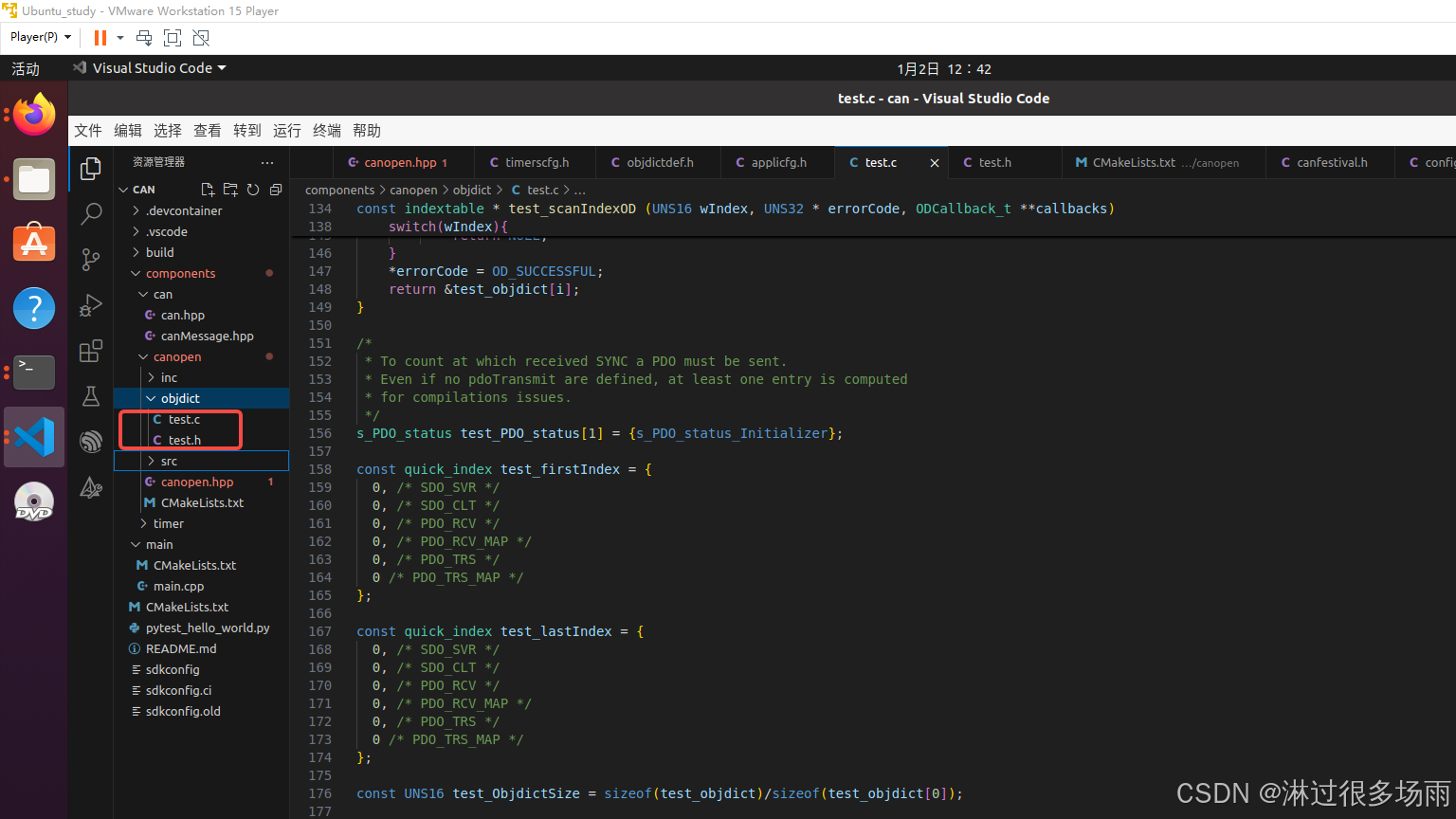Open the 终端 (Terminal) menu
The width and height of the screenshot is (1456, 819).
327,131
